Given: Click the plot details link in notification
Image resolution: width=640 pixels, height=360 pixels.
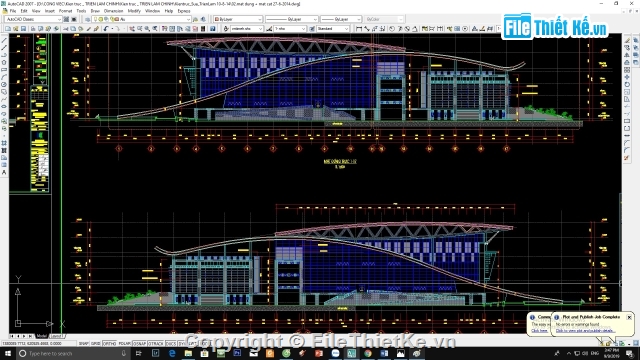Looking at the screenshot, I should [x=584, y=330].
